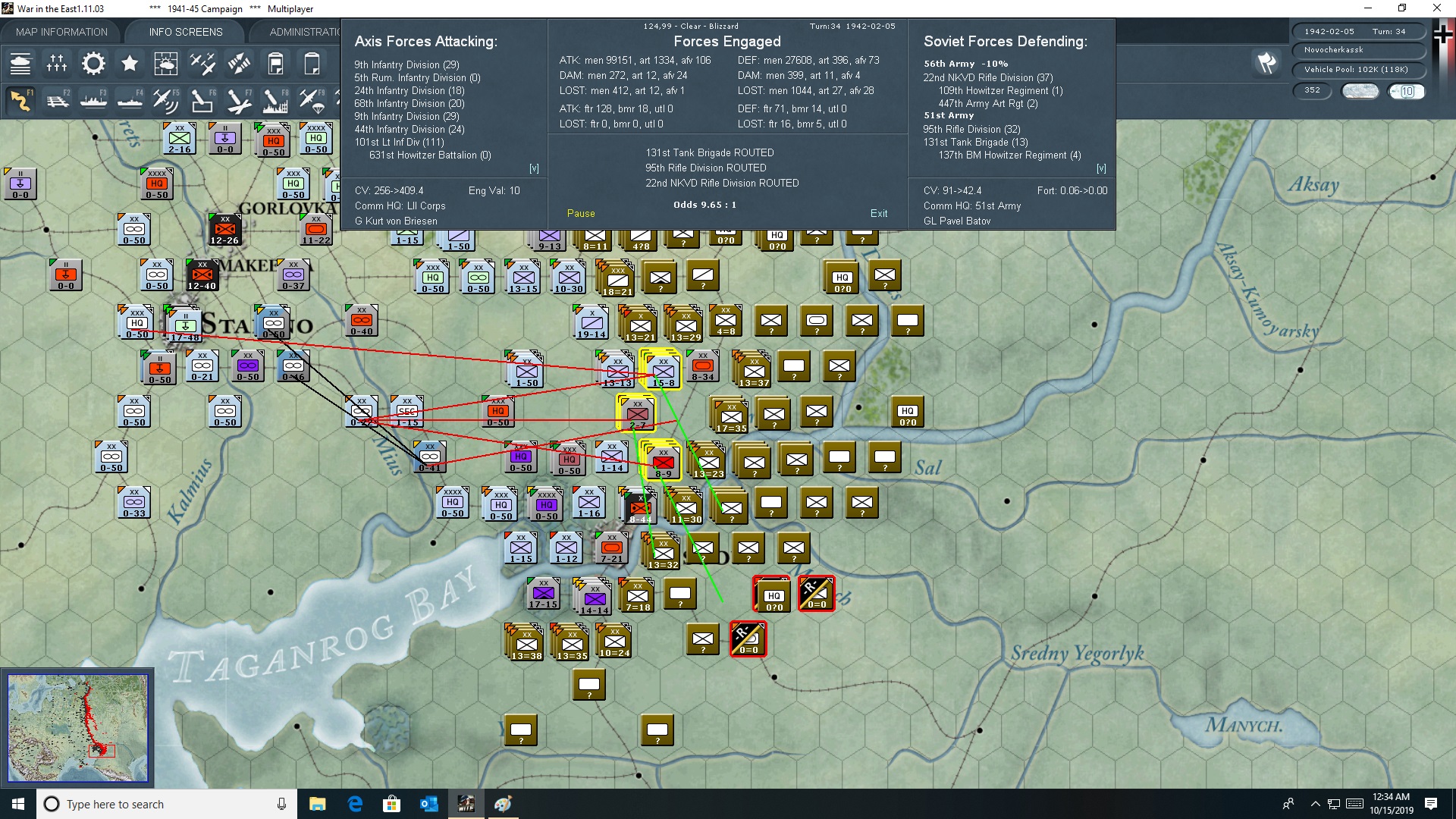Select the F2 rail movement mode icon
The width and height of the screenshot is (1456, 819).
58,101
